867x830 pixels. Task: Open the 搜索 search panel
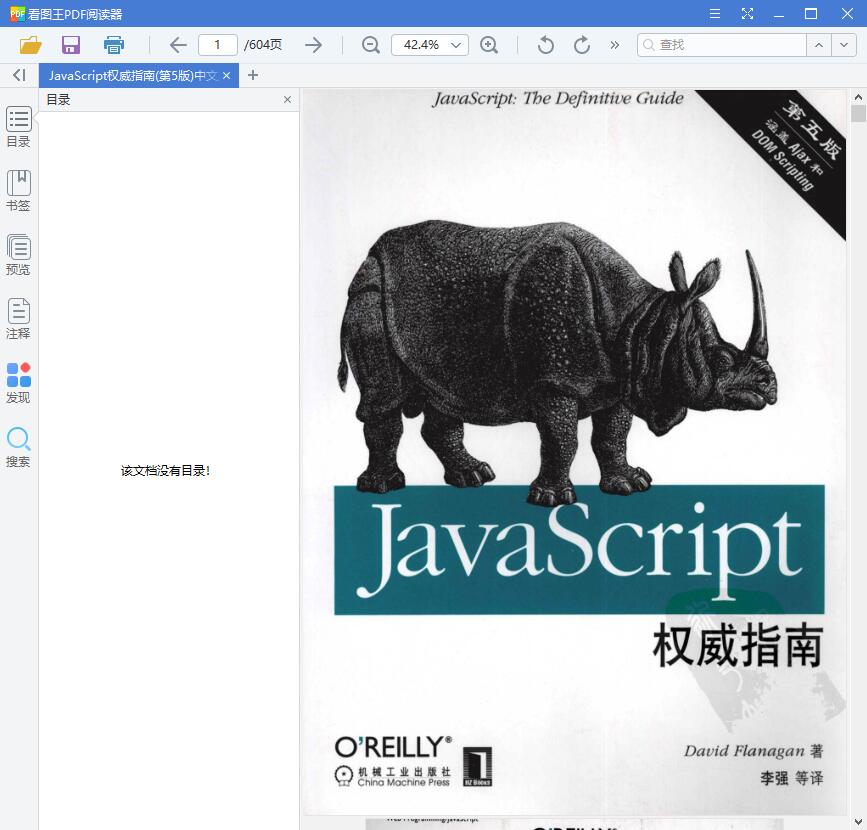(18, 447)
